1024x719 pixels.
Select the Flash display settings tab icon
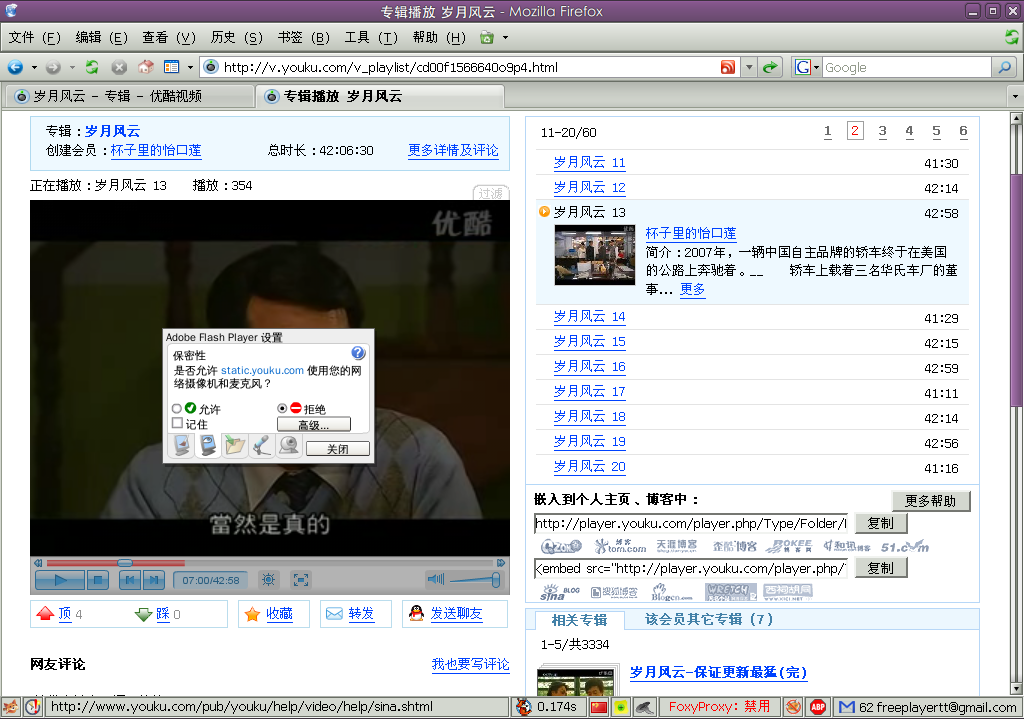182,446
